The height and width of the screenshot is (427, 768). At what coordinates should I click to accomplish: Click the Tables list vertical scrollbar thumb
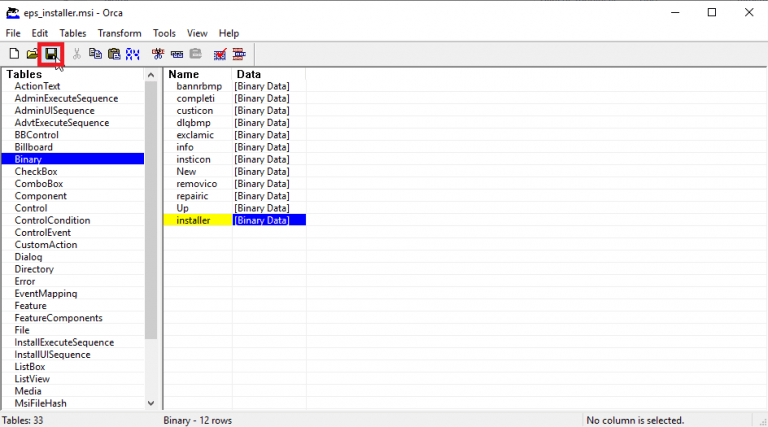coord(151,210)
